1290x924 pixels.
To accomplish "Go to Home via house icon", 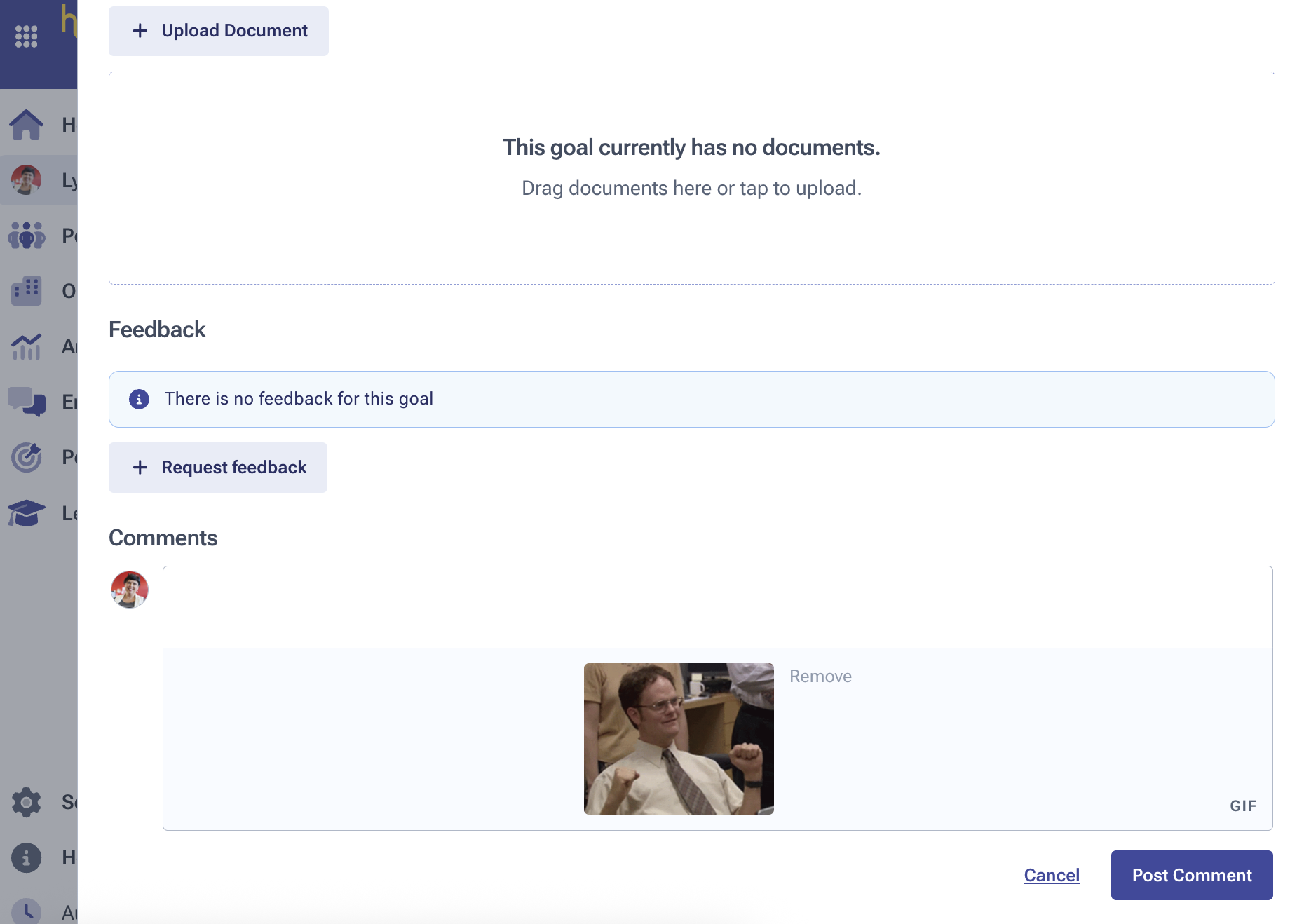I will click(26, 125).
